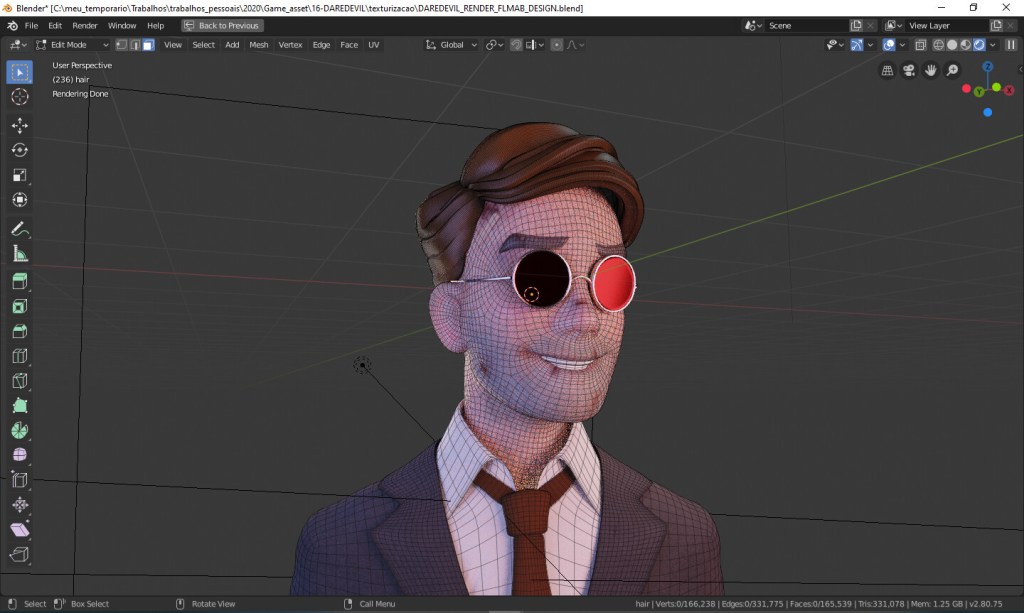Enable wireframe viewport shading
Screen dimensions: 1024x613
pos(938,45)
